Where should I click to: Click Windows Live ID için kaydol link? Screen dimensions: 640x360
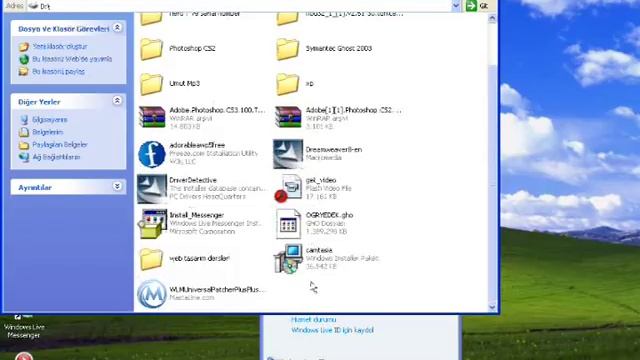(x=332, y=330)
